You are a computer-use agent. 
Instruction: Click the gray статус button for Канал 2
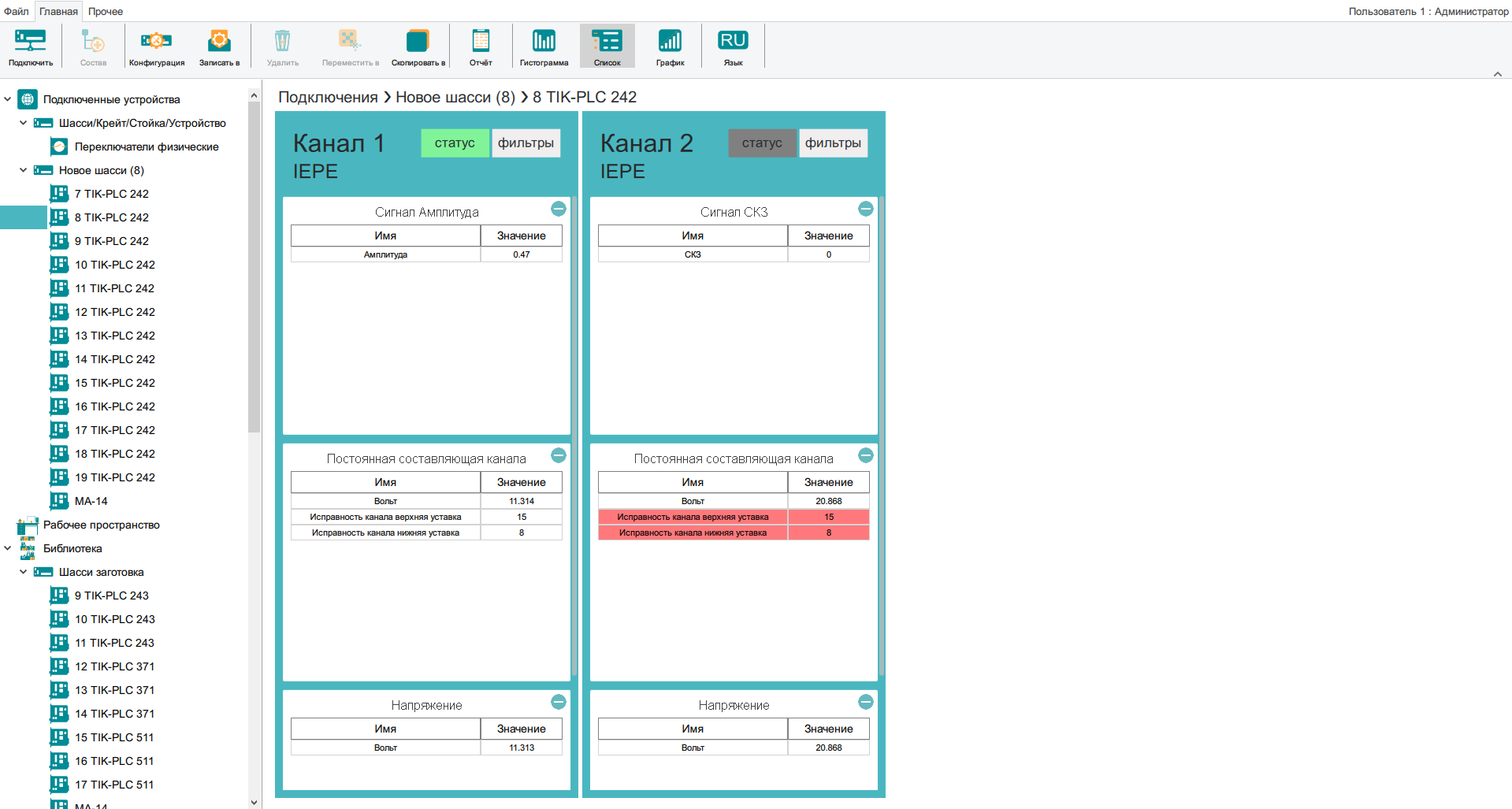pos(762,143)
